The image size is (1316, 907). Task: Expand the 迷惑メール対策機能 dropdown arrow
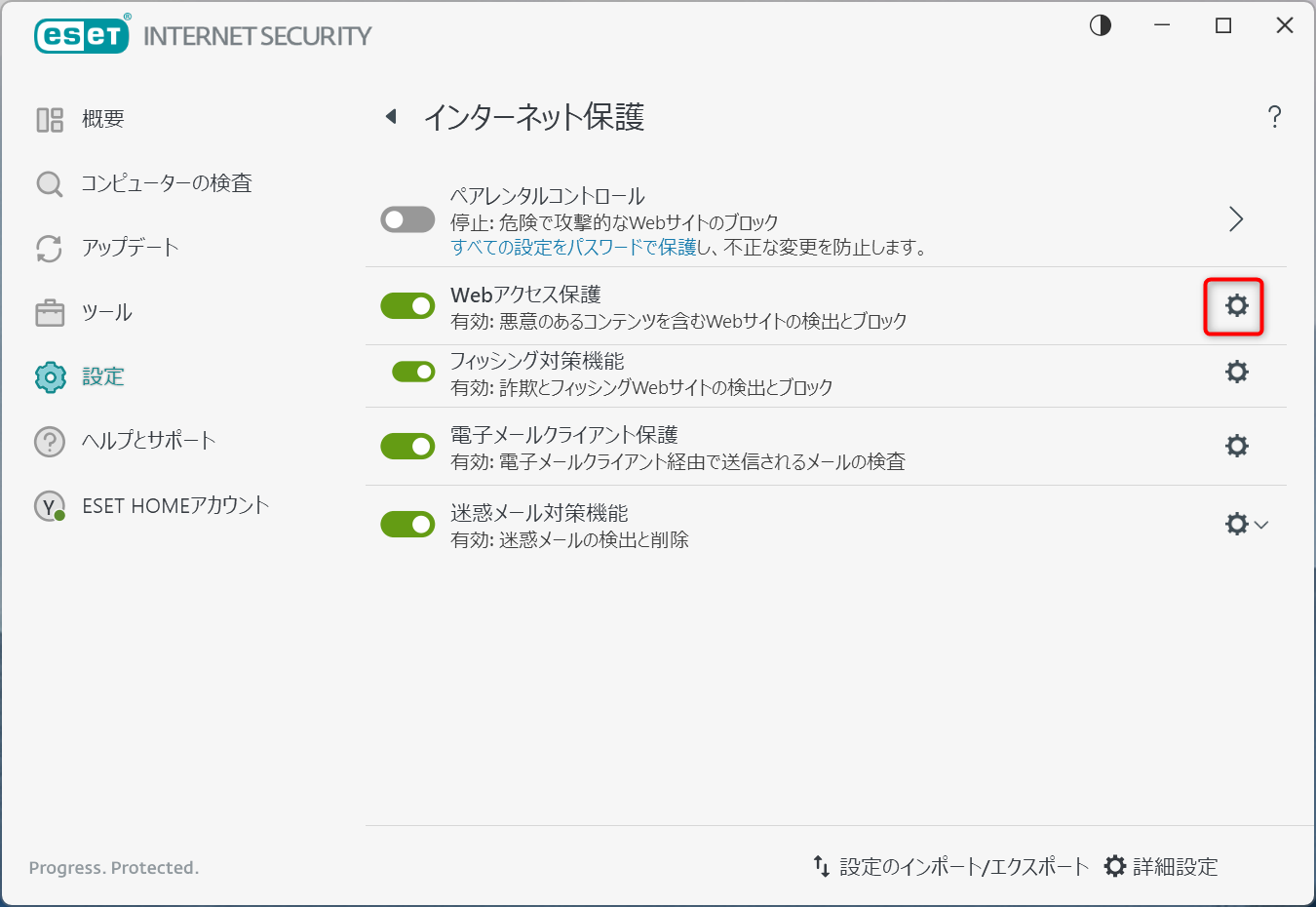[x=1261, y=525]
